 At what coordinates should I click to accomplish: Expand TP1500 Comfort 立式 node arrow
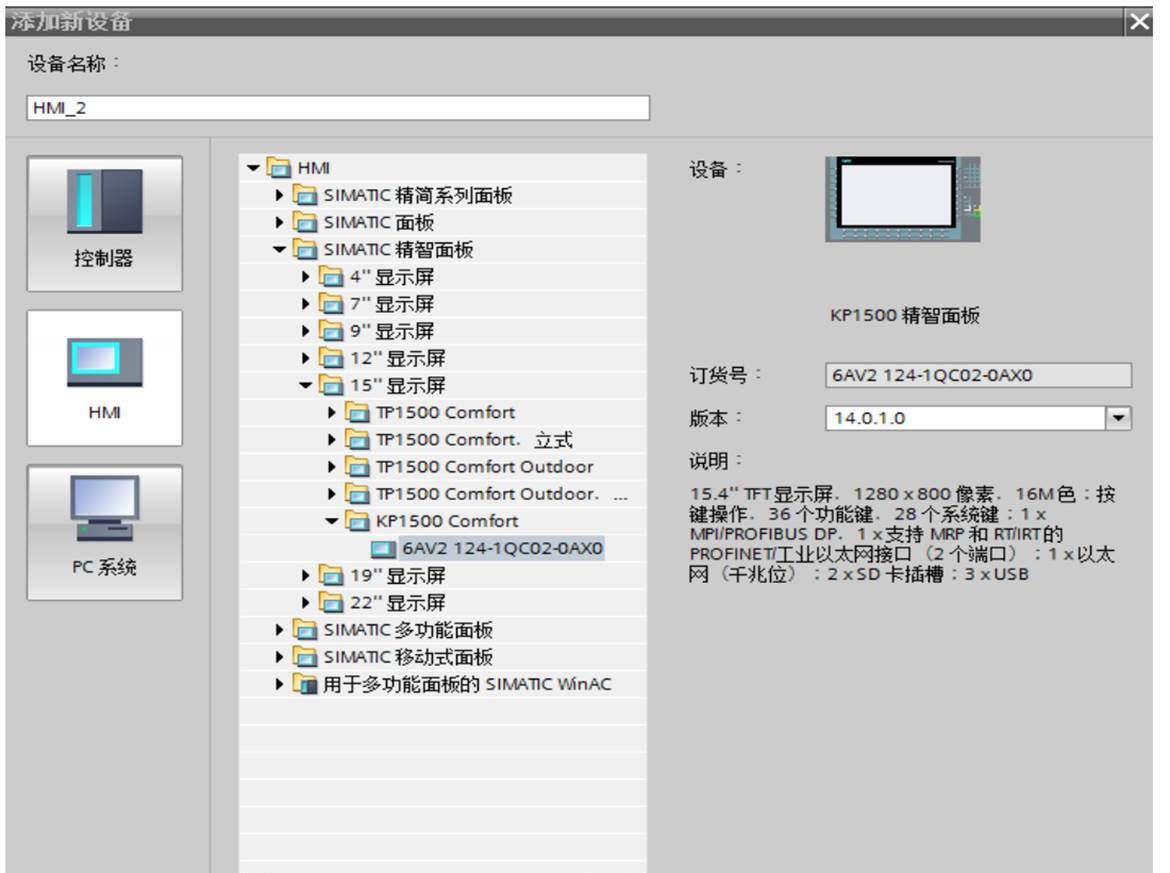click(332, 439)
